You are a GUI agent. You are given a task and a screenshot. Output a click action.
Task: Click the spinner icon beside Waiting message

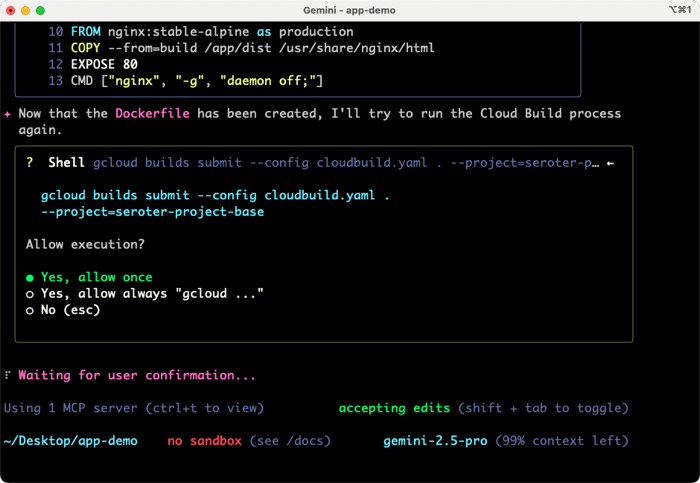point(8,376)
